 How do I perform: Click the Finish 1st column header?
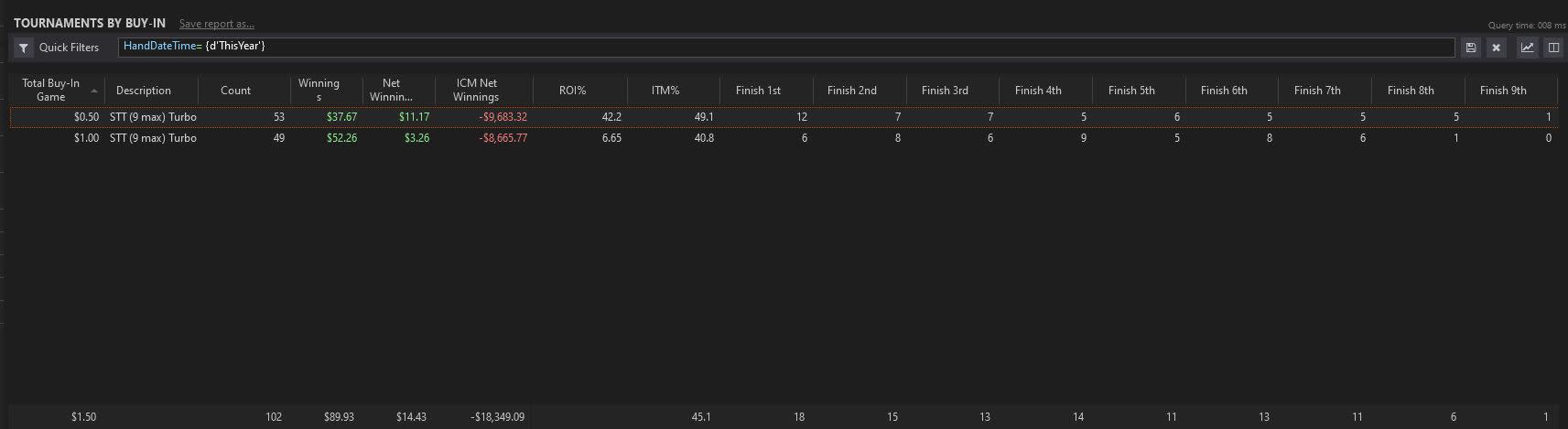(x=758, y=91)
